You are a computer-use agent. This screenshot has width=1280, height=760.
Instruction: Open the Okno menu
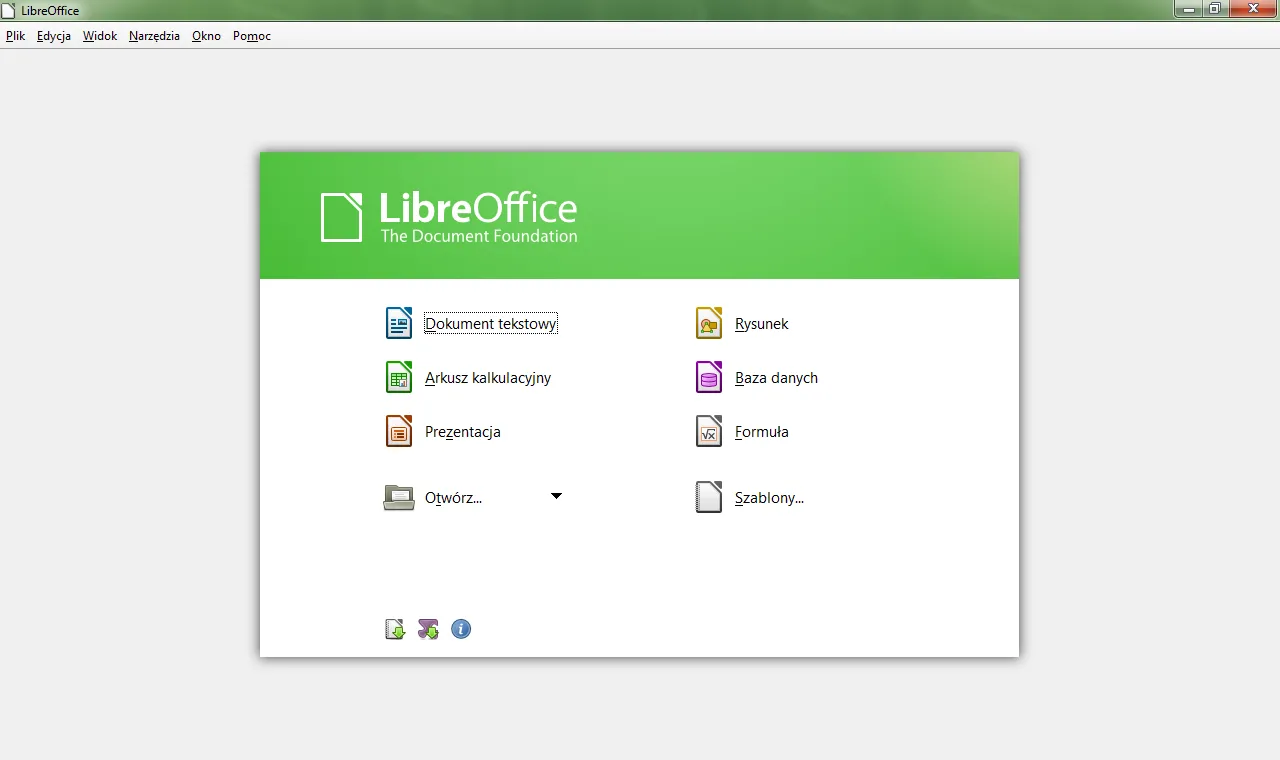point(206,36)
